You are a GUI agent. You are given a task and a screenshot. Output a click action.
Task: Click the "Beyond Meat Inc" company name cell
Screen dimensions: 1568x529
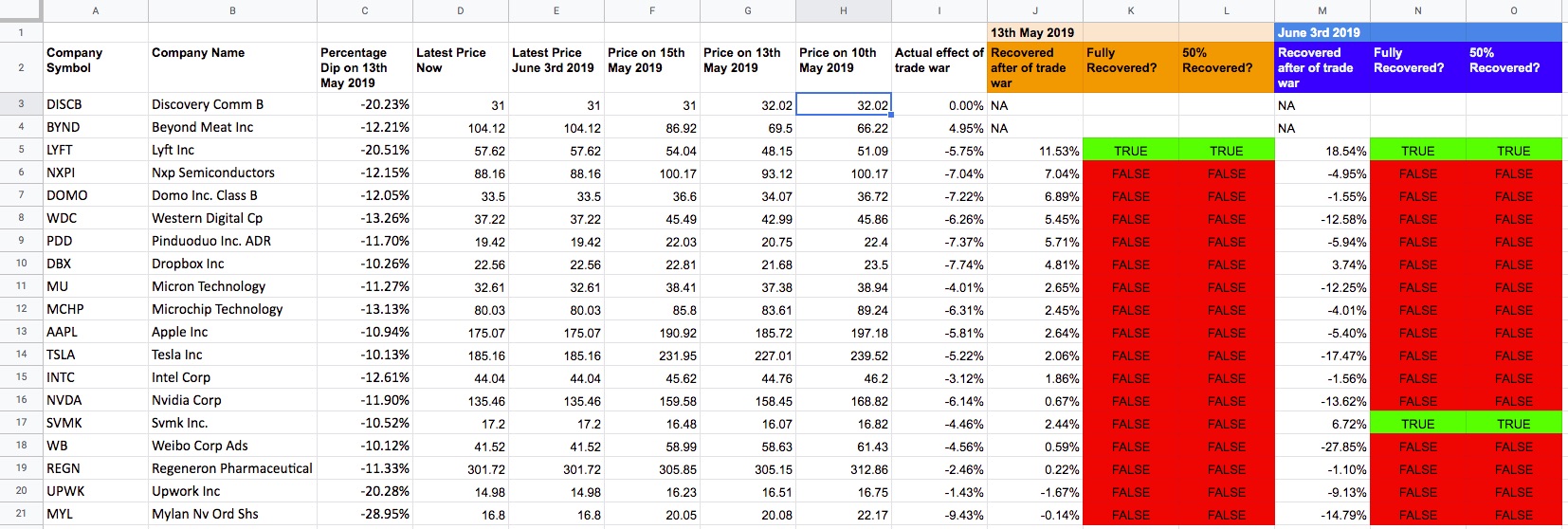click(232, 127)
